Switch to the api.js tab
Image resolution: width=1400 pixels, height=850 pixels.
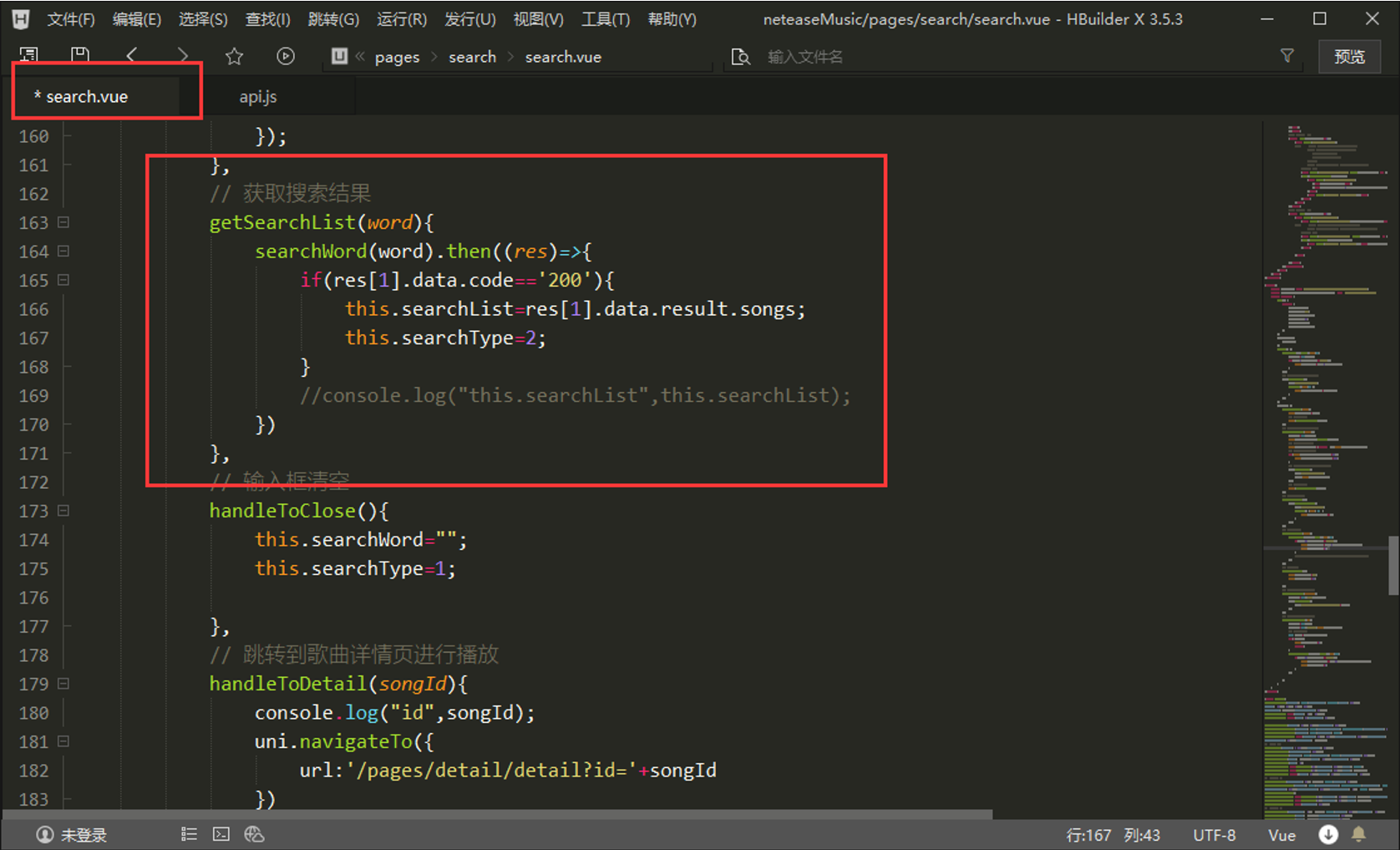point(258,96)
